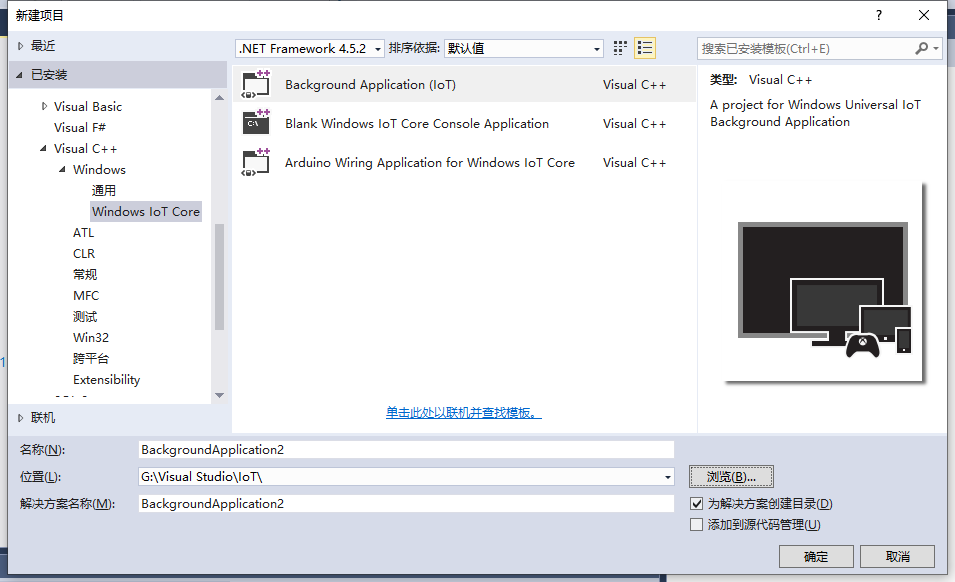Image resolution: width=955 pixels, height=582 pixels.
Task: Click the 浏览(B)... button
Action: pyautogui.click(x=731, y=477)
